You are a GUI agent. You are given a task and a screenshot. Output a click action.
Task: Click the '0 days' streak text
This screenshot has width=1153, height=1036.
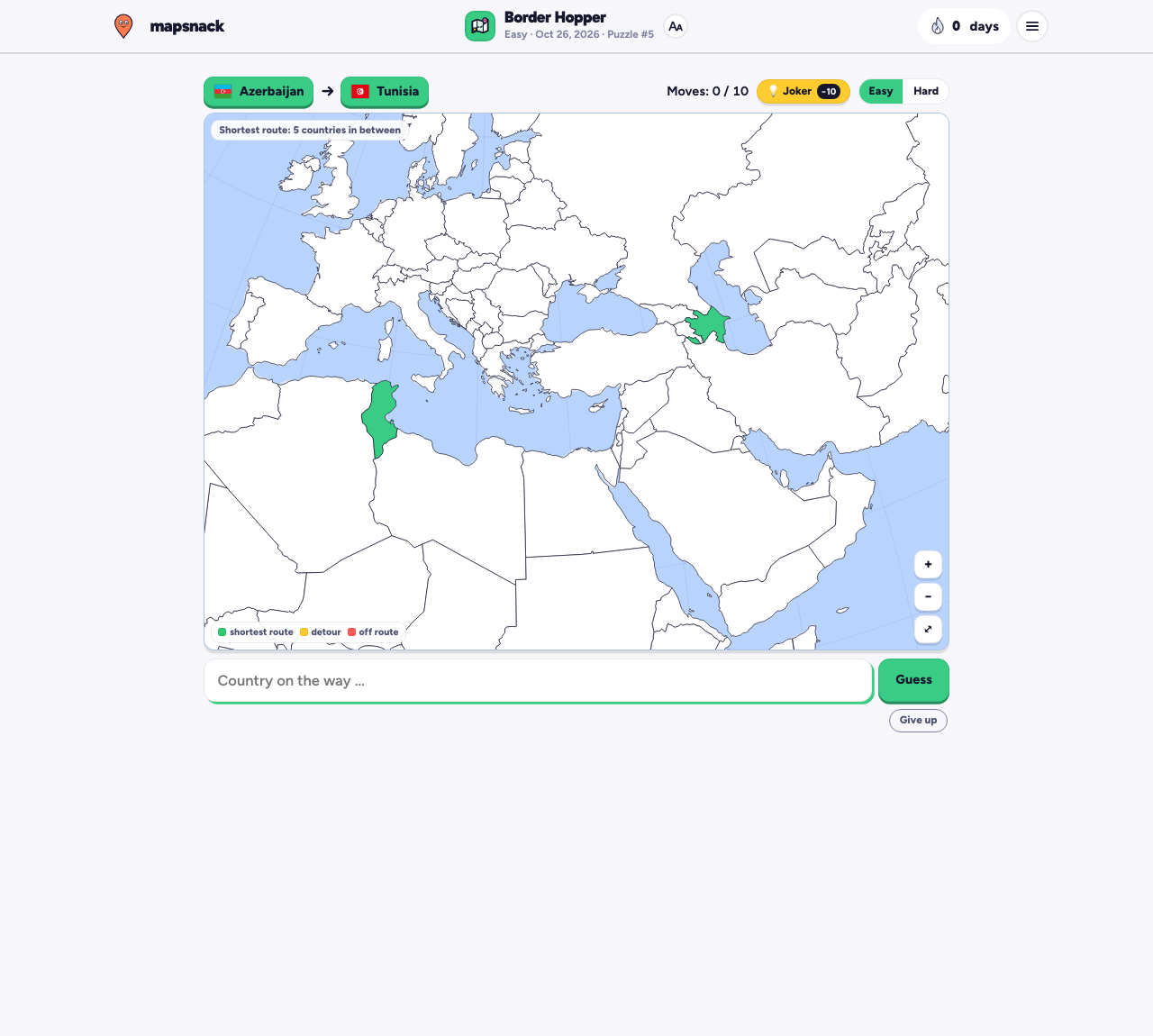(976, 26)
